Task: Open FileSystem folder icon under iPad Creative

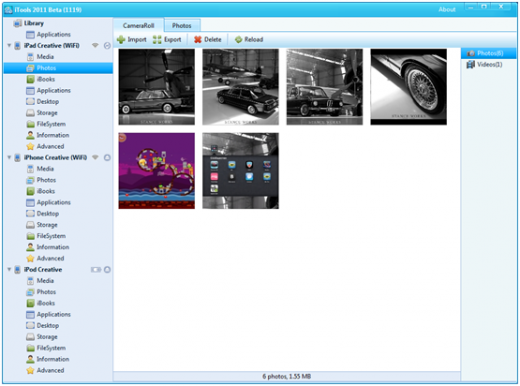Action: click(x=30, y=124)
